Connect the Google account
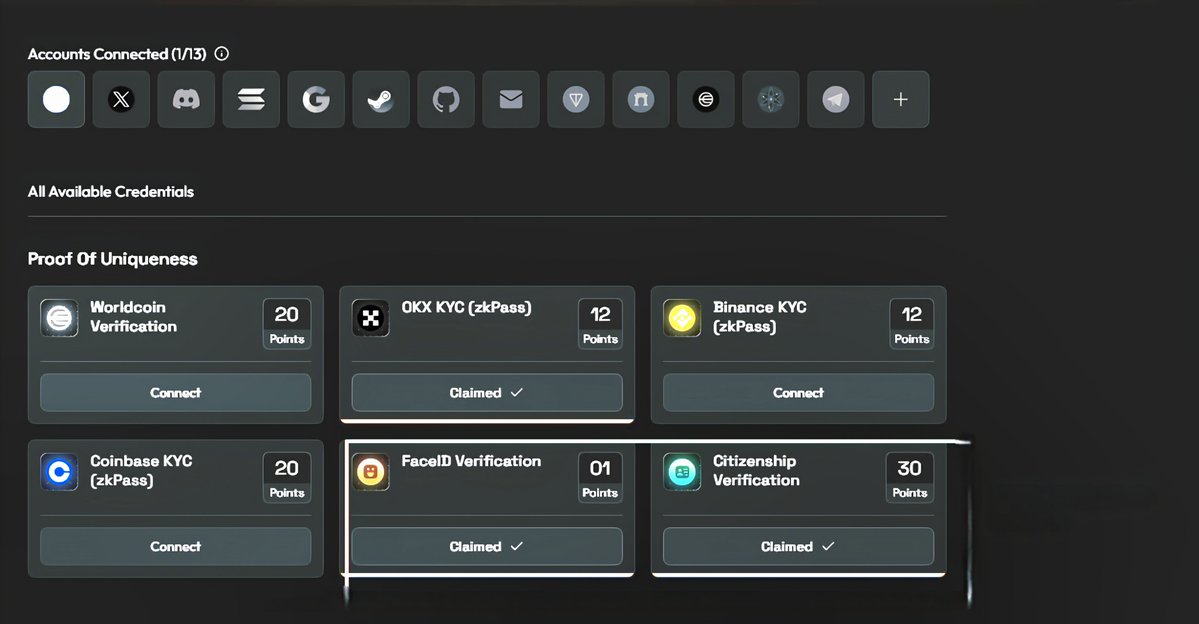This screenshot has width=1199, height=624. coord(316,99)
